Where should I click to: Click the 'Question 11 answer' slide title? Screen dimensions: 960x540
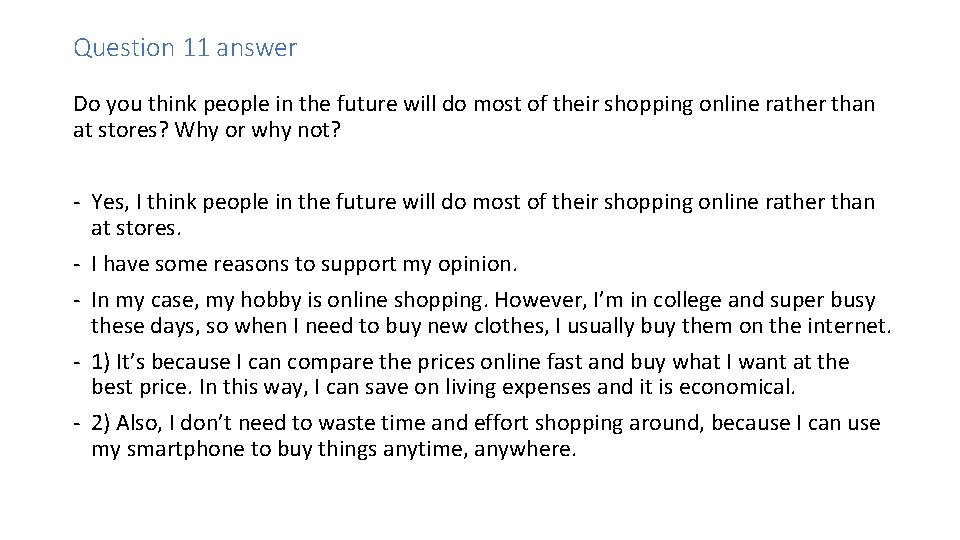tap(185, 47)
